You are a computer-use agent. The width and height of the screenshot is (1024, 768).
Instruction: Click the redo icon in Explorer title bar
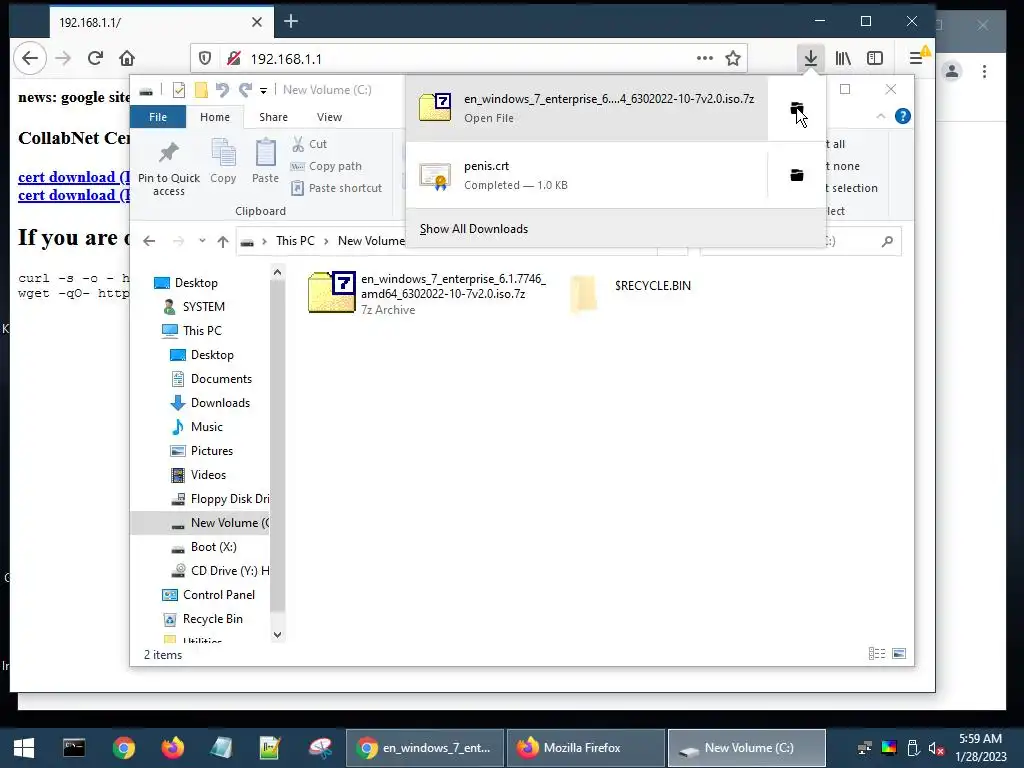[x=245, y=90]
